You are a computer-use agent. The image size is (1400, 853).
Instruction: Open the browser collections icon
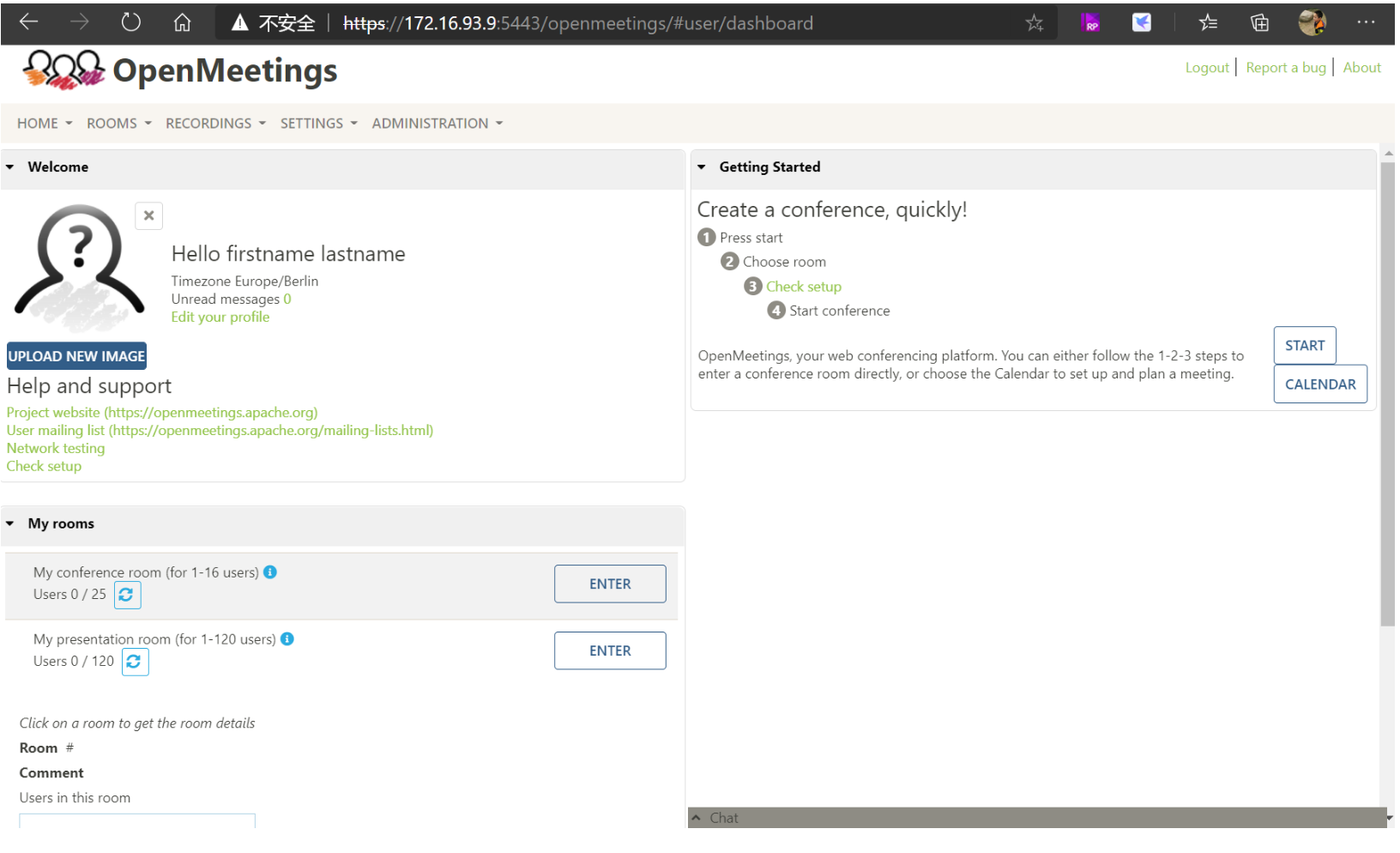coord(1259,23)
